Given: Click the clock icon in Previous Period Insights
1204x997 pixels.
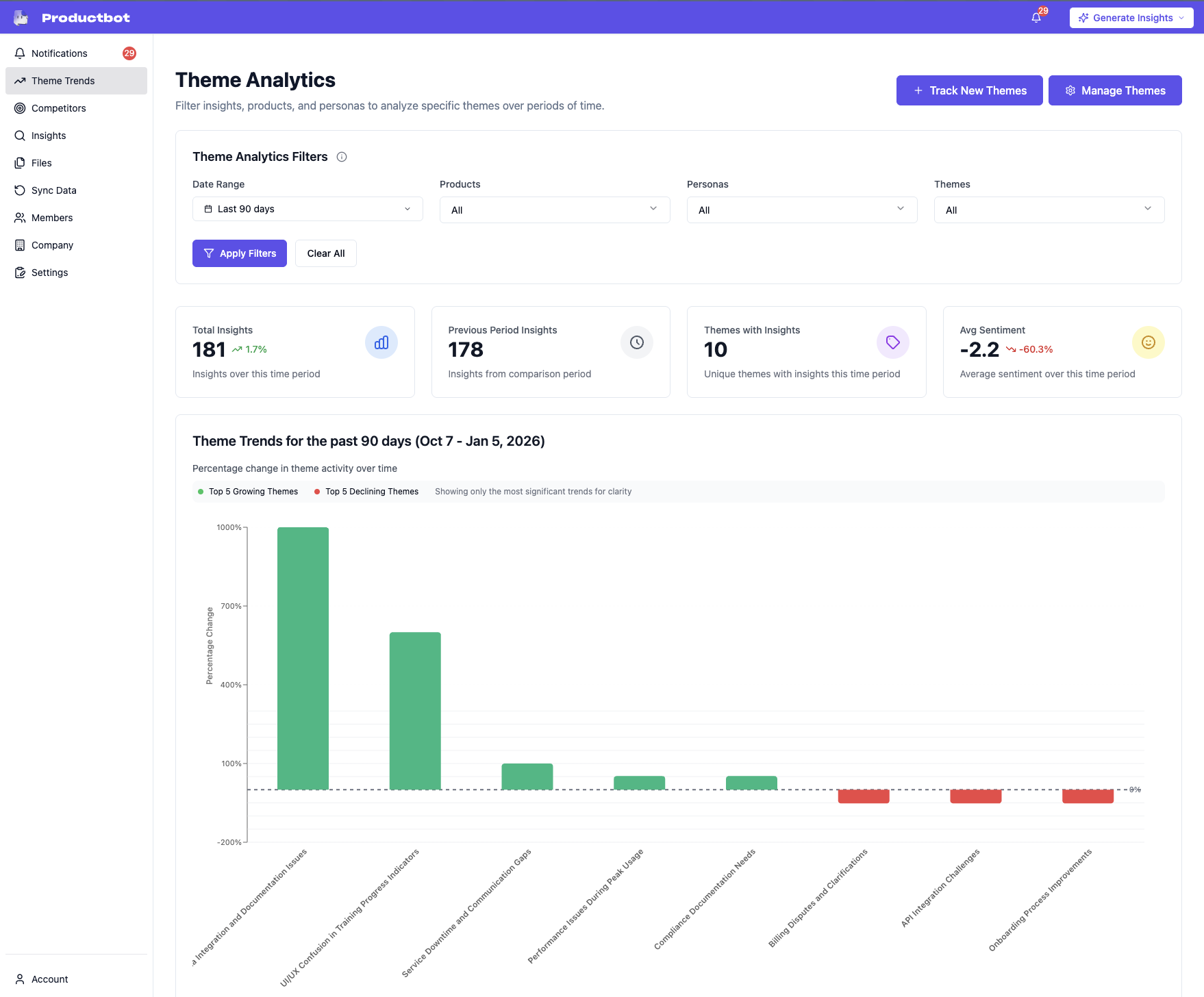Looking at the screenshot, I should 637,342.
